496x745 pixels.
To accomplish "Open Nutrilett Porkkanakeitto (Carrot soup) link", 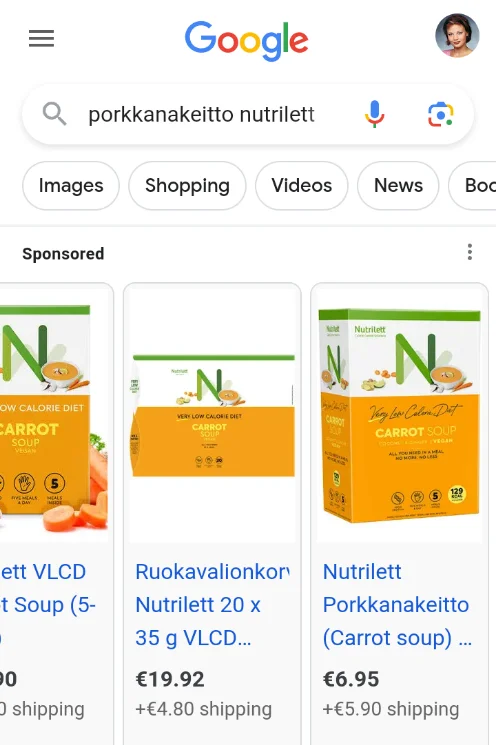I will [x=398, y=605].
